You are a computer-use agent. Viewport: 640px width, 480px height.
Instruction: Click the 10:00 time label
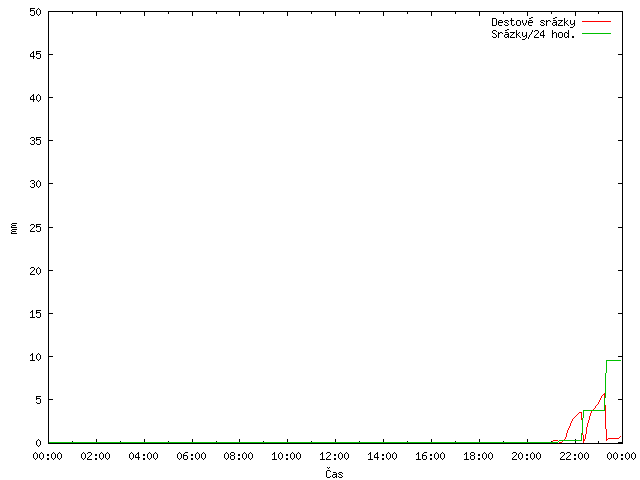[x=287, y=456]
